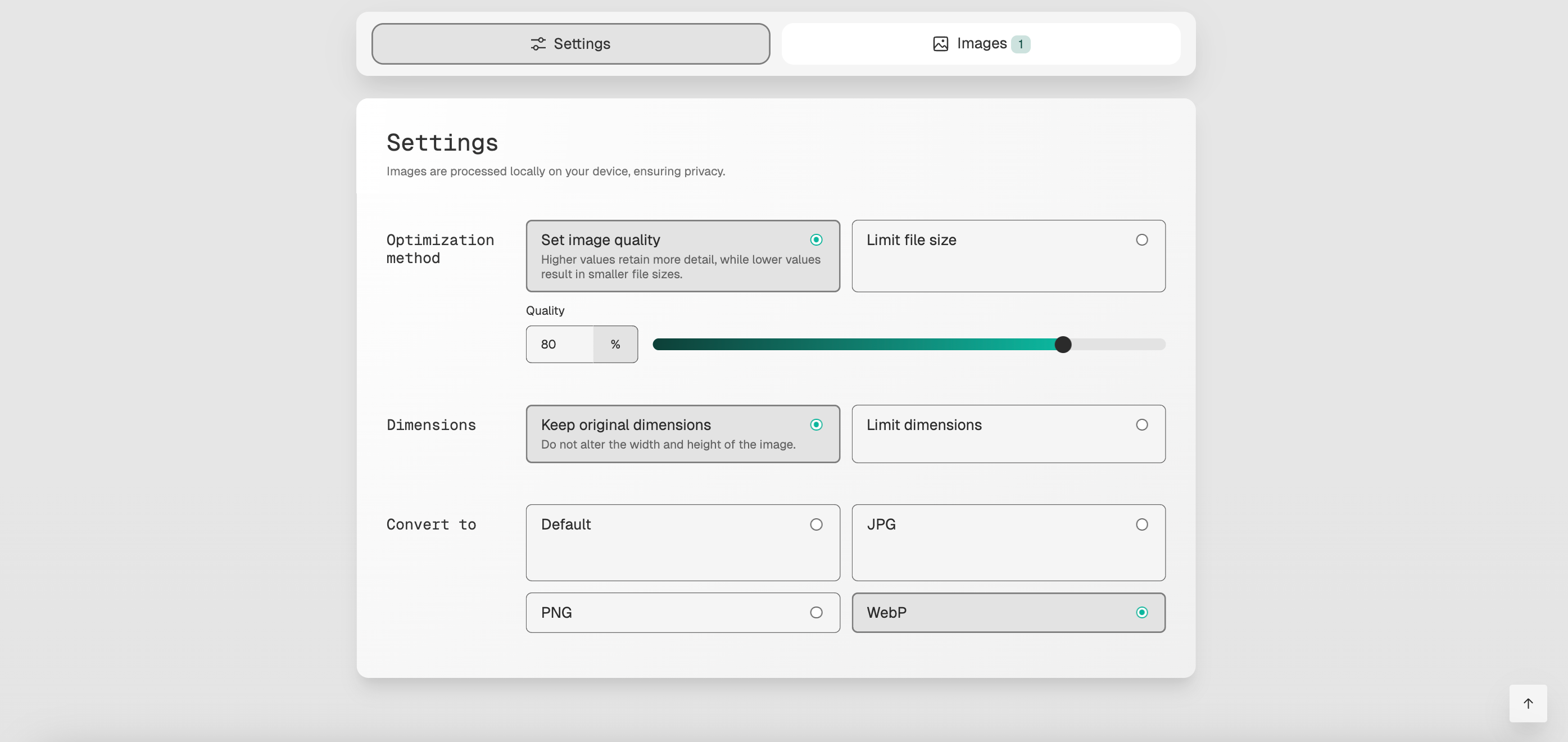The height and width of the screenshot is (742, 1568).
Task: Click the Images count badge showing 1
Action: (x=1020, y=44)
